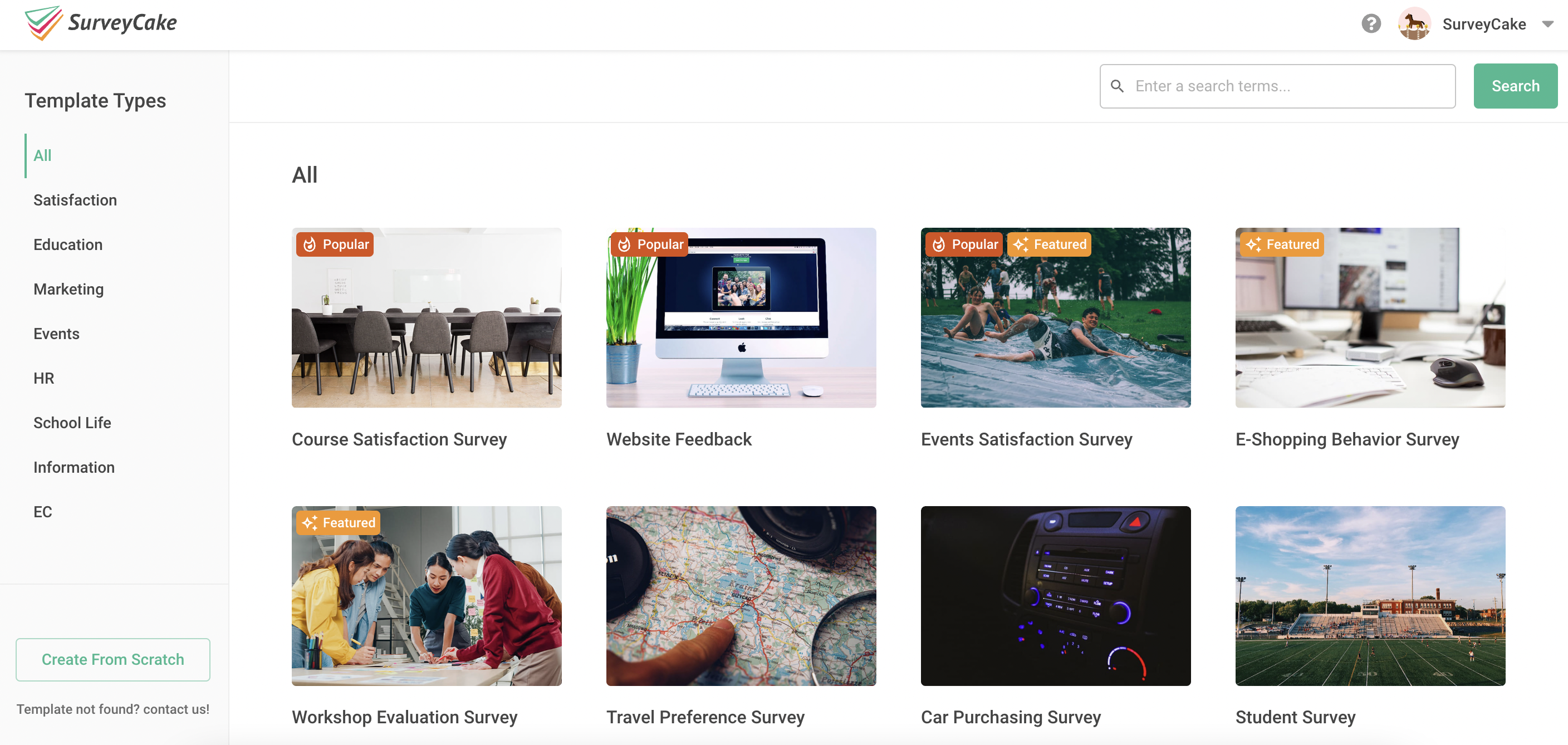Click the Featured badge on Workshop Evaluation Survey
1568x745 pixels.
338,522
